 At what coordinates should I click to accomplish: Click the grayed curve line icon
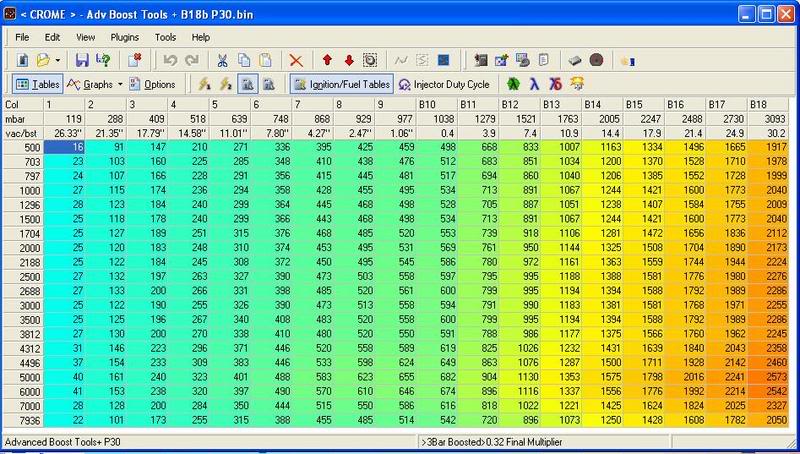[401, 60]
